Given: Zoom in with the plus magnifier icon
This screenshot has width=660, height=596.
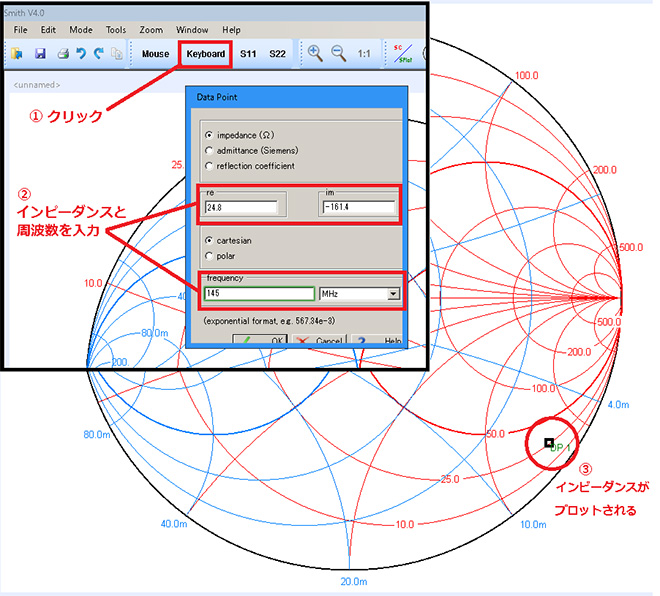Looking at the screenshot, I should pyautogui.click(x=315, y=53).
